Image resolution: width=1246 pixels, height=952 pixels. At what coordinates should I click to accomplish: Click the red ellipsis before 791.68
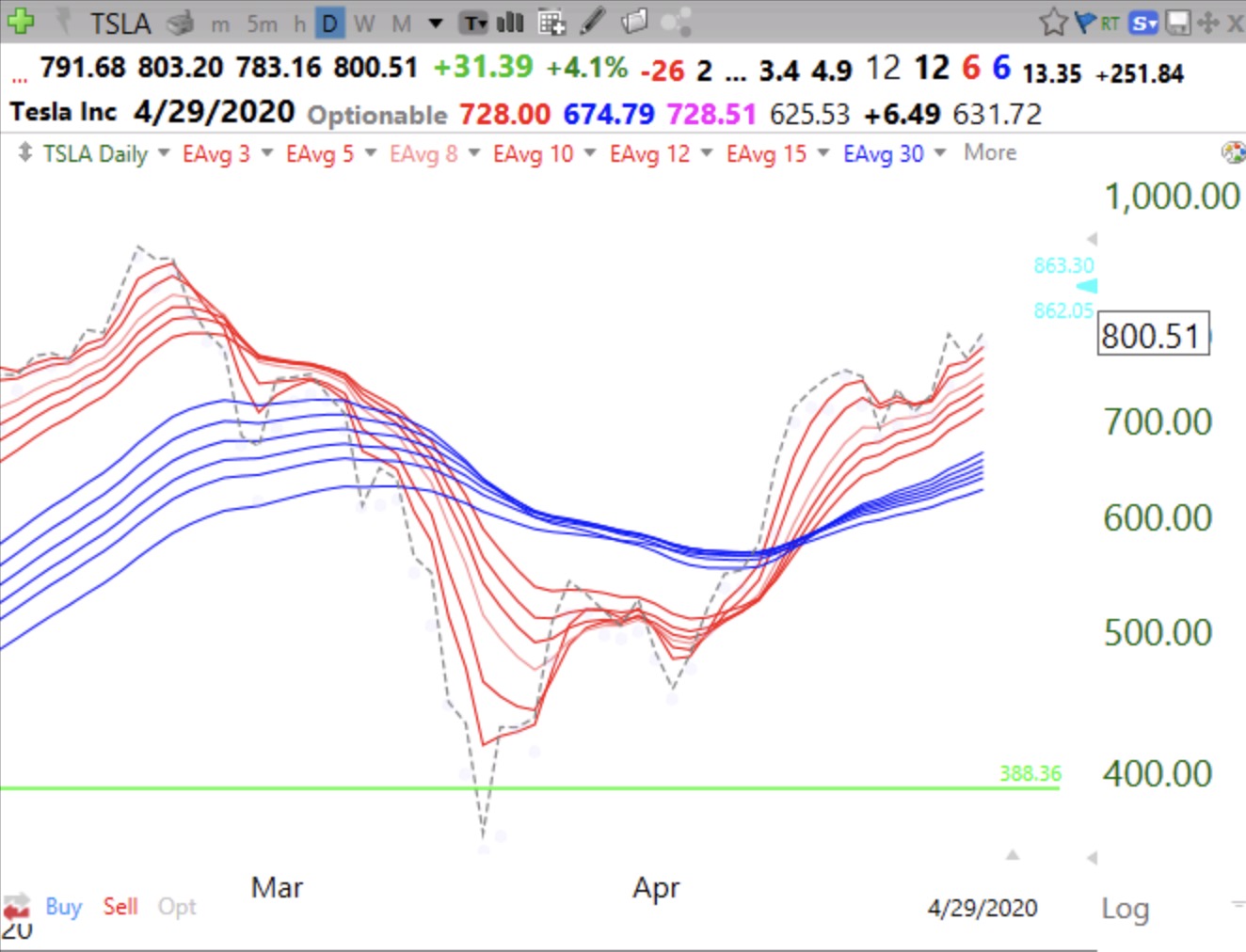(x=19, y=79)
